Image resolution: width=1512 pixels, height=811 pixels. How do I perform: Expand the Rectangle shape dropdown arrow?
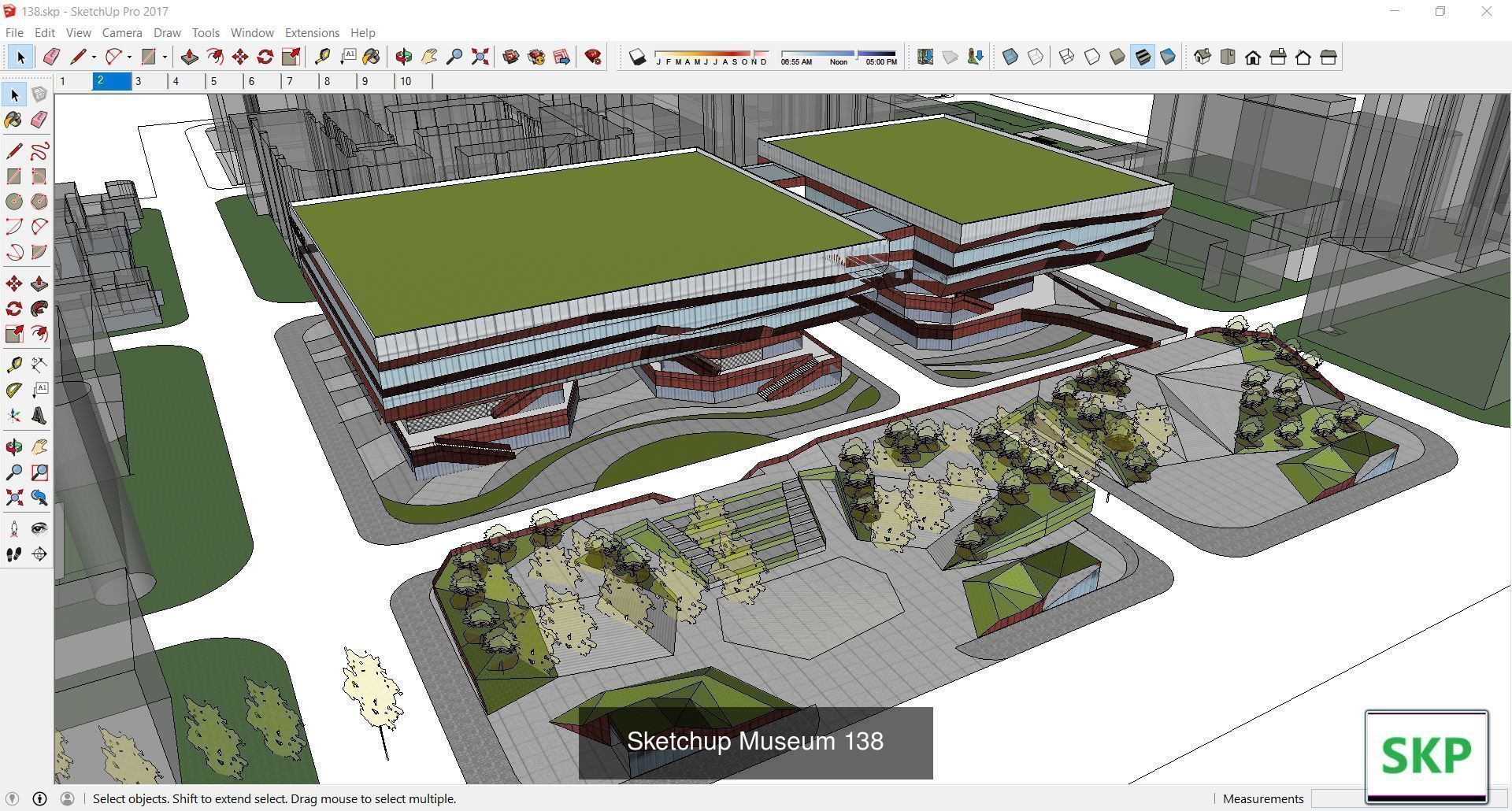pyautogui.click(x=165, y=57)
